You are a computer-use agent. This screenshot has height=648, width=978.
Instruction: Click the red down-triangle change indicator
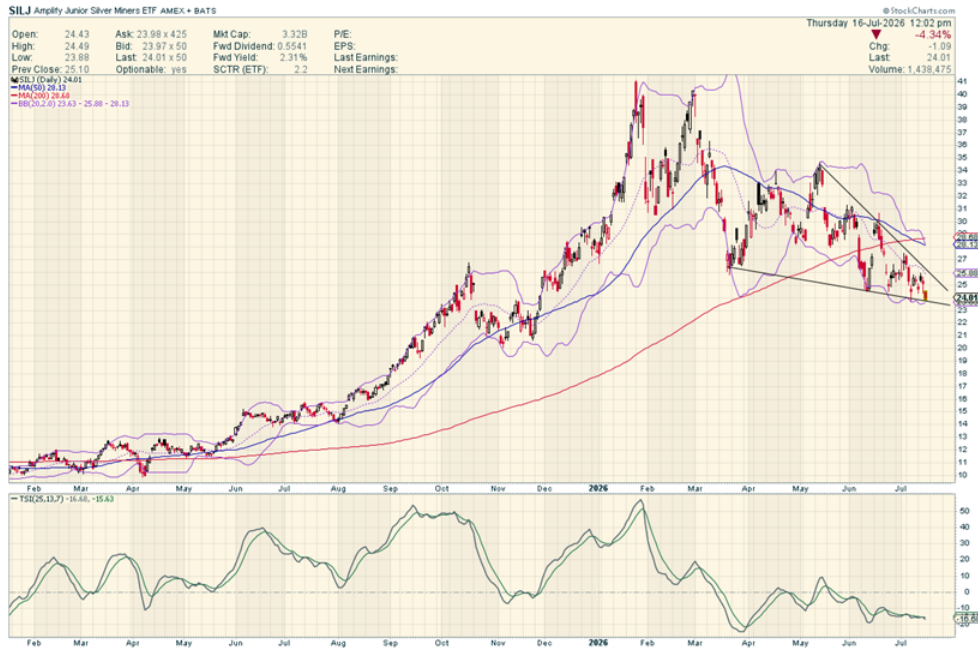[x=876, y=35]
